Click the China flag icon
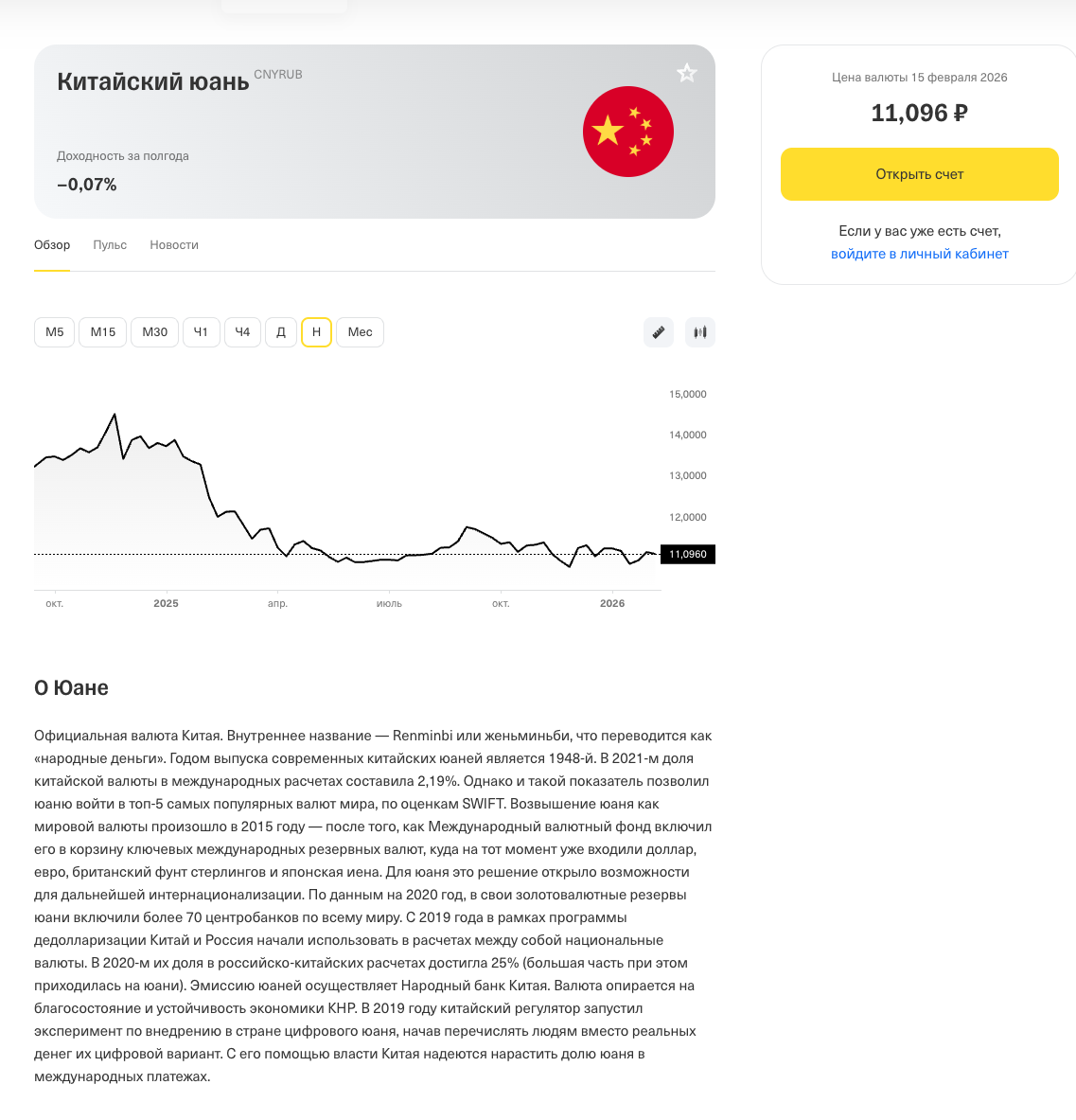 [628, 132]
